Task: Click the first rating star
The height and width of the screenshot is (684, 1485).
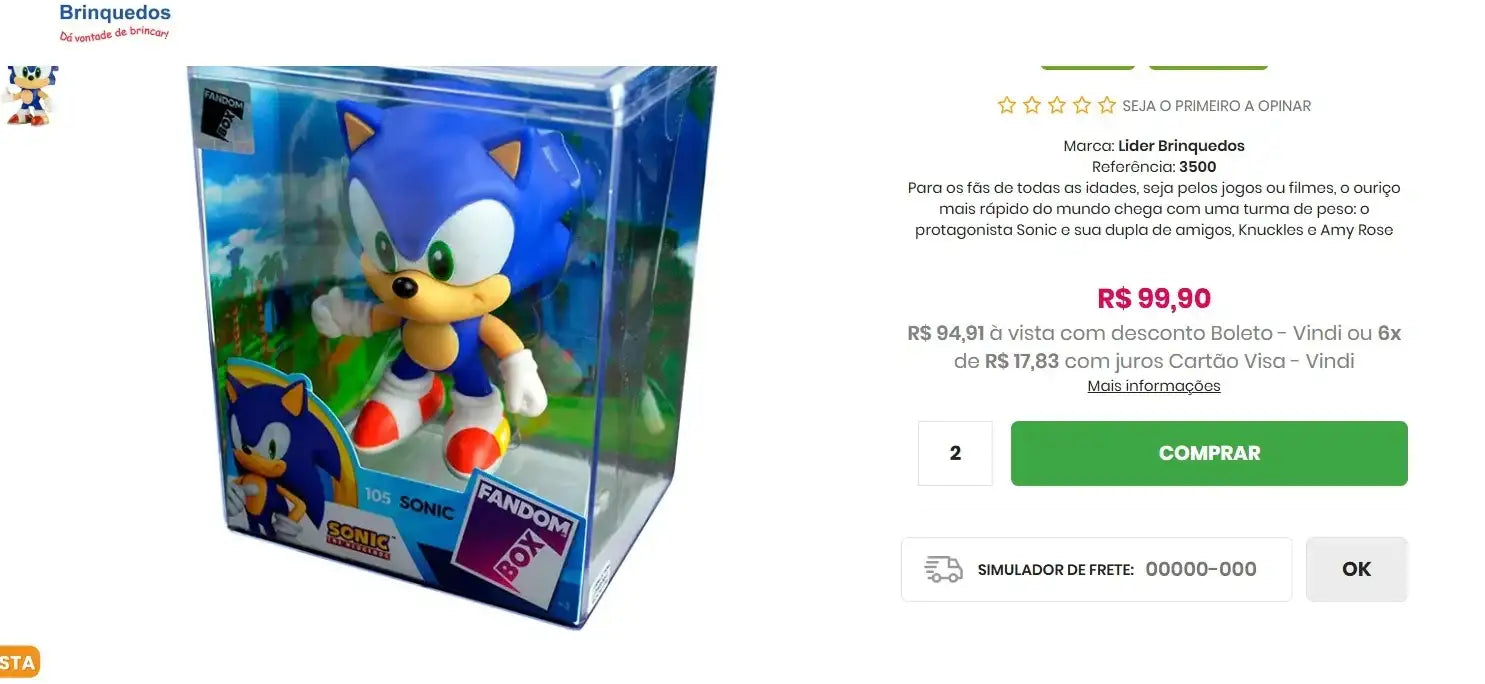Action: pyautogui.click(x=1006, y=105)
